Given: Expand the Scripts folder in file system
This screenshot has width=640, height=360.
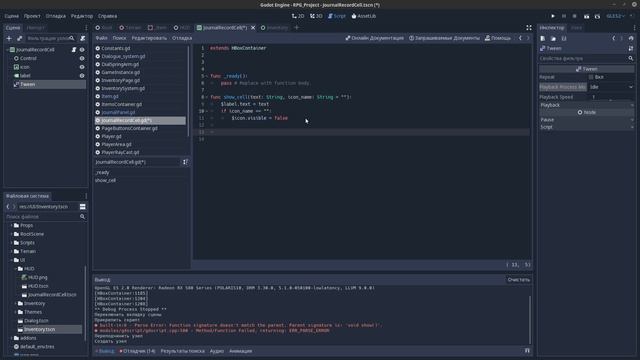Looking at the screenshot, I should 11,242.
